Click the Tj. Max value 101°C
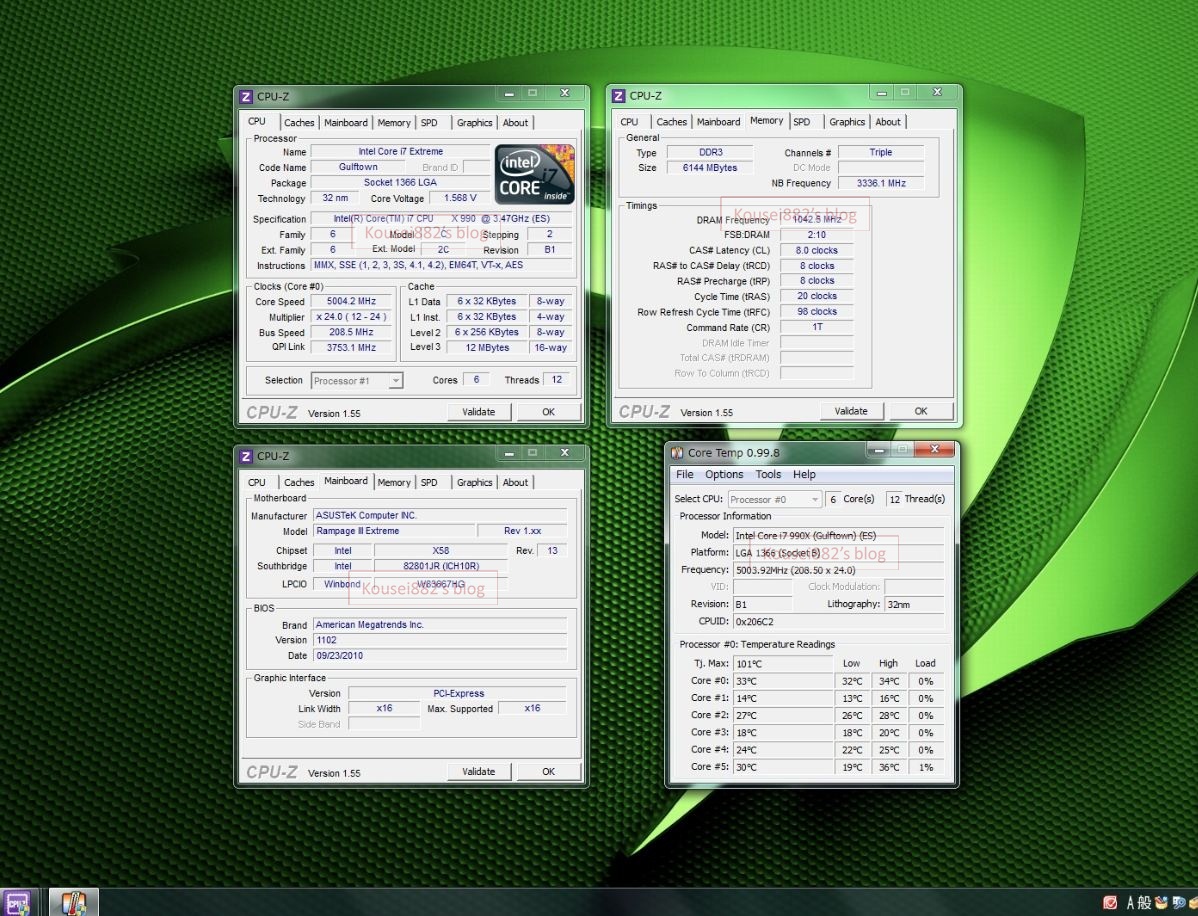This screenshot has width=1198, height=916. click(783, 664)
